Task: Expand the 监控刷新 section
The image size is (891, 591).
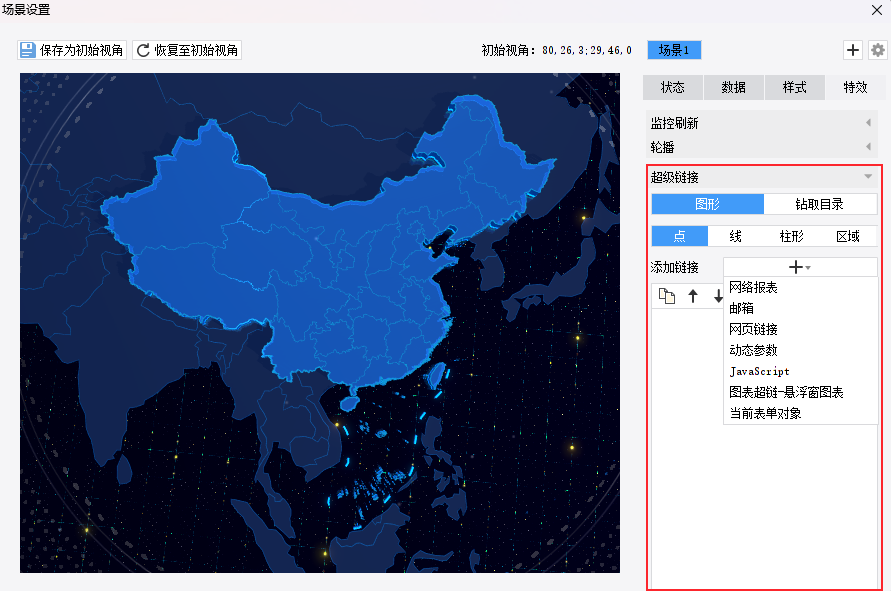Action: (x=761, y=123)
